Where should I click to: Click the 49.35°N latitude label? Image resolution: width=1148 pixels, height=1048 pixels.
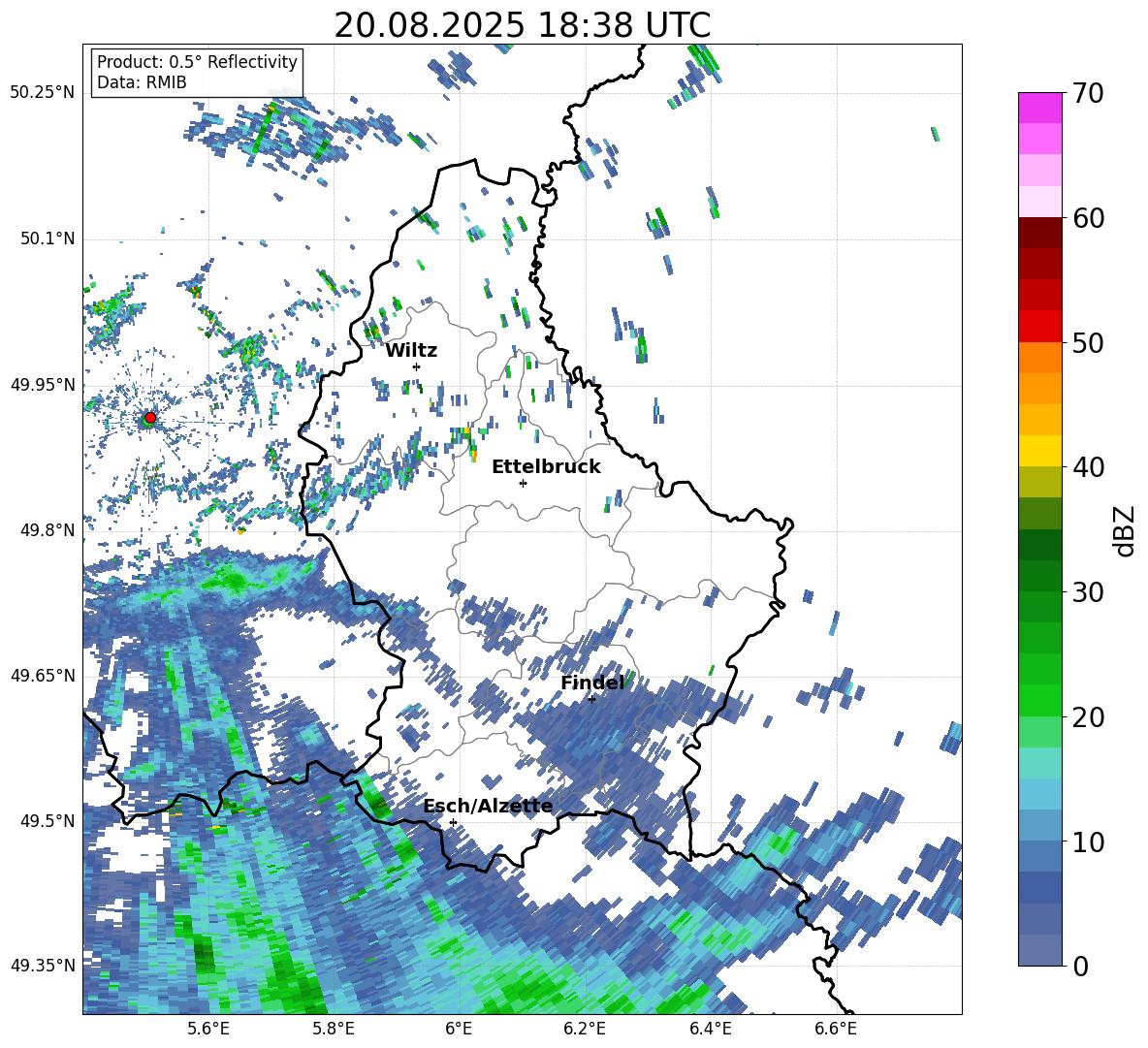click(x=42, y=966)
